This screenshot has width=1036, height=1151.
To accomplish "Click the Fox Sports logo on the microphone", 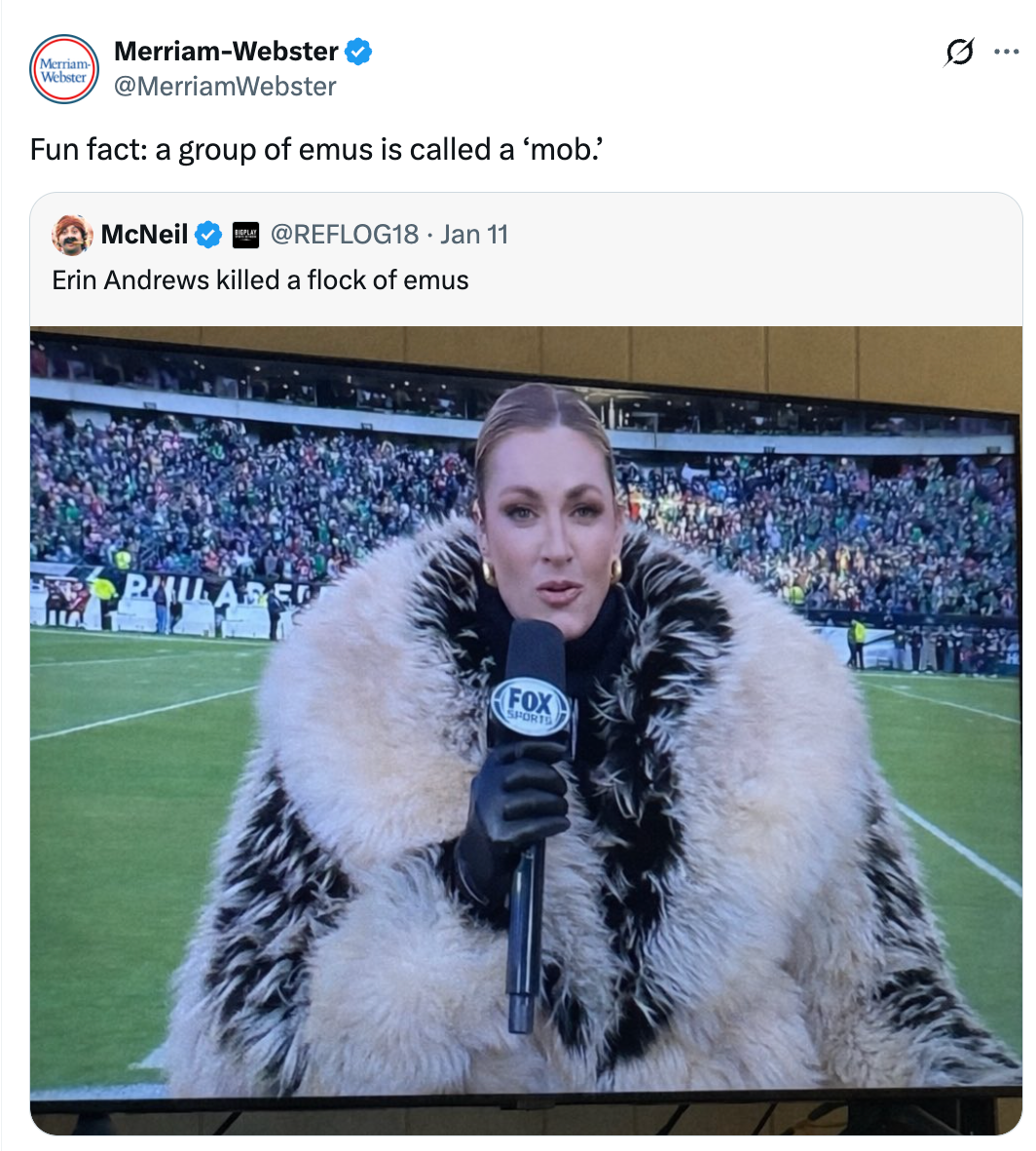I will tap(530, 705).
